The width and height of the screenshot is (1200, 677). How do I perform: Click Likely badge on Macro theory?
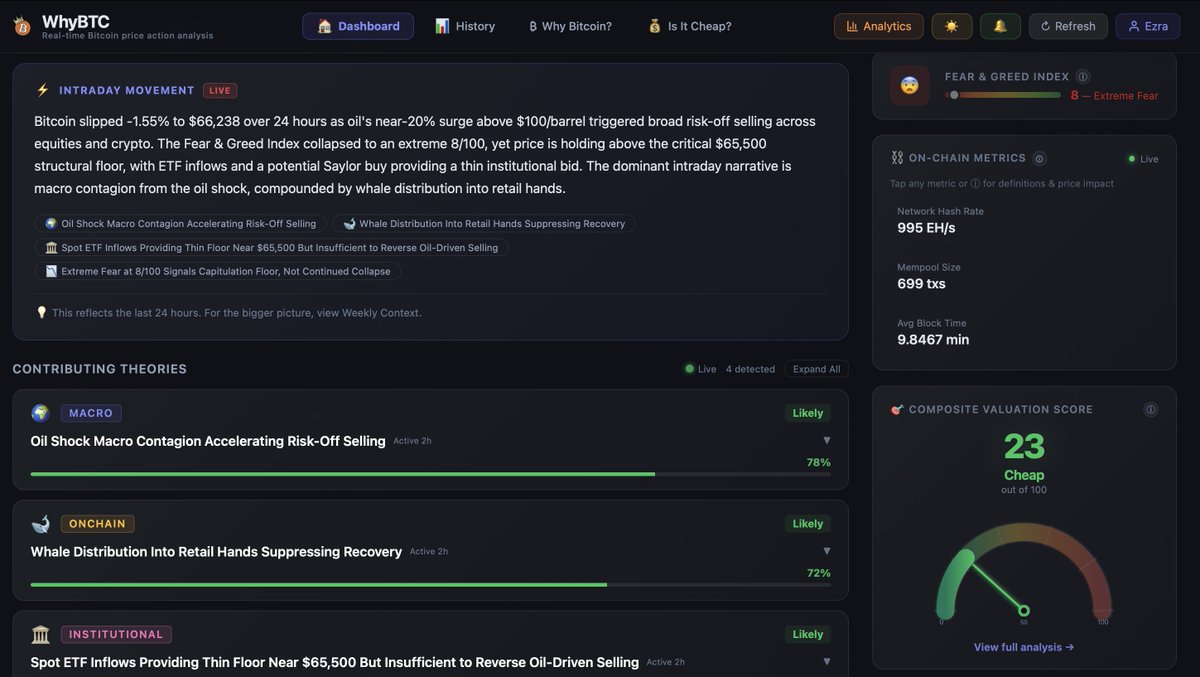click(808, 413)
